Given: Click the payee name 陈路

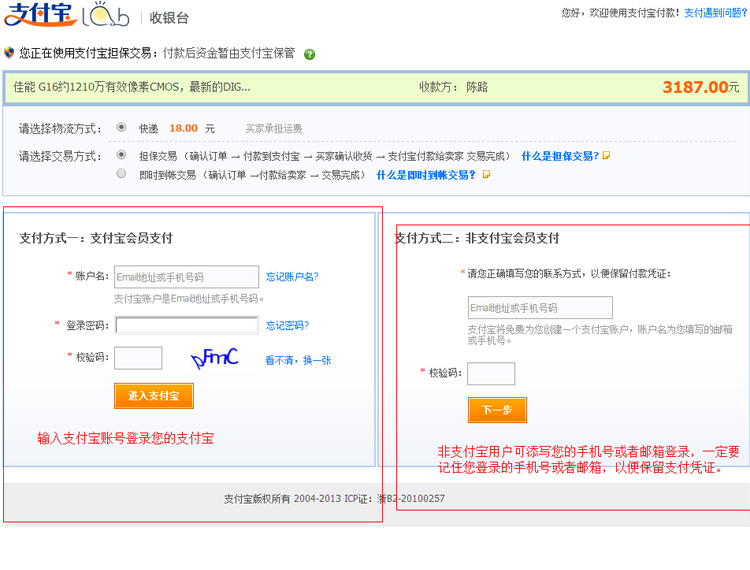Looking at the screenshot, I should pyautogui.click(x=477, y=87).
